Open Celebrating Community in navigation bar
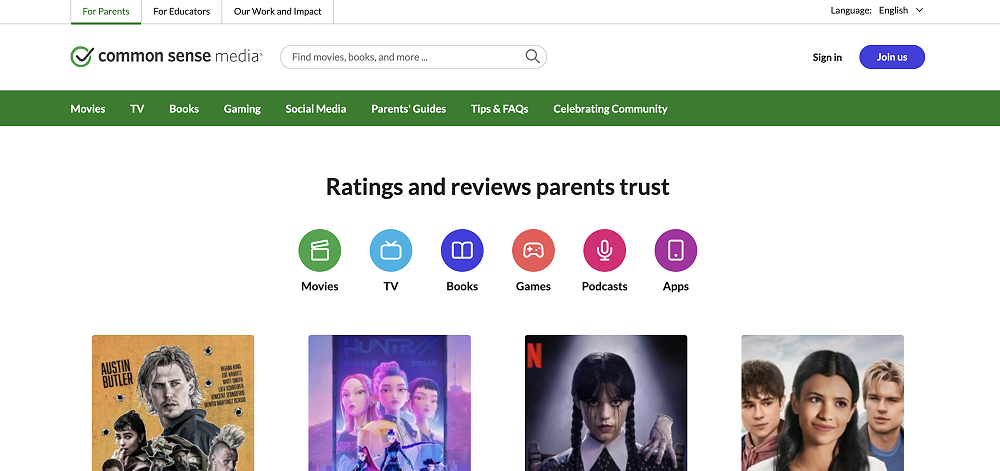The image size is (1000, 471). (x=610, y=109)
